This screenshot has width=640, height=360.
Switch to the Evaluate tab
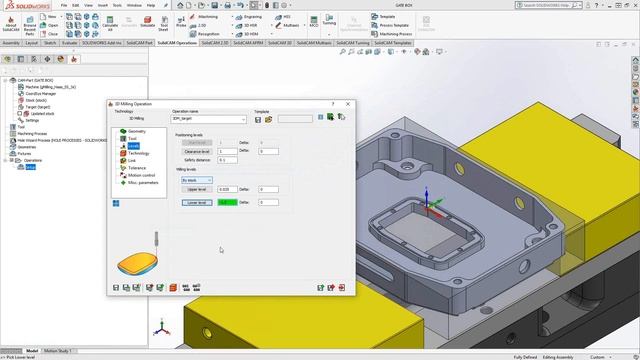click(x=69, y=43)
